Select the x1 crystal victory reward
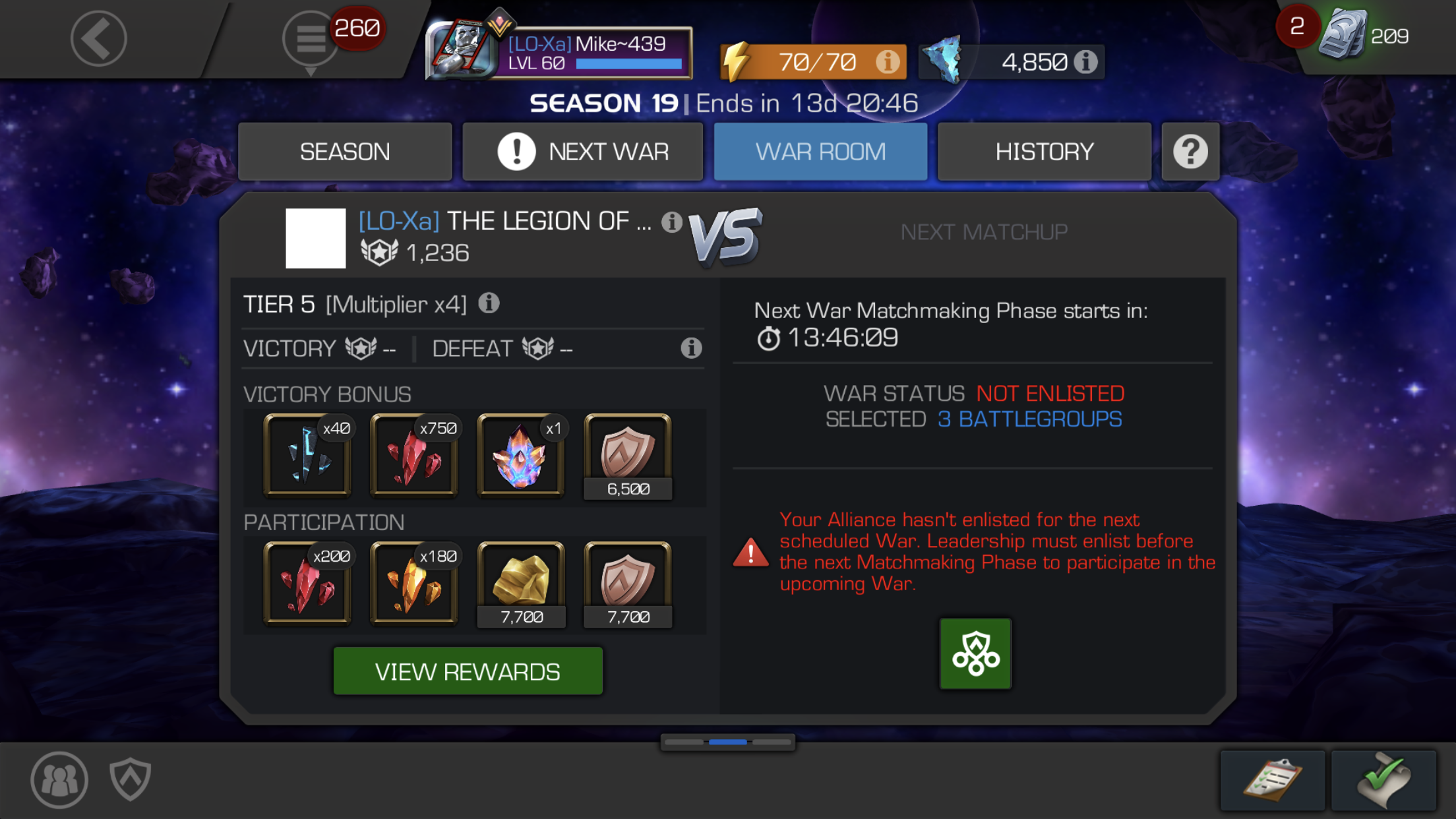Viewport: 1456px width, 819px height. point(521,455)
